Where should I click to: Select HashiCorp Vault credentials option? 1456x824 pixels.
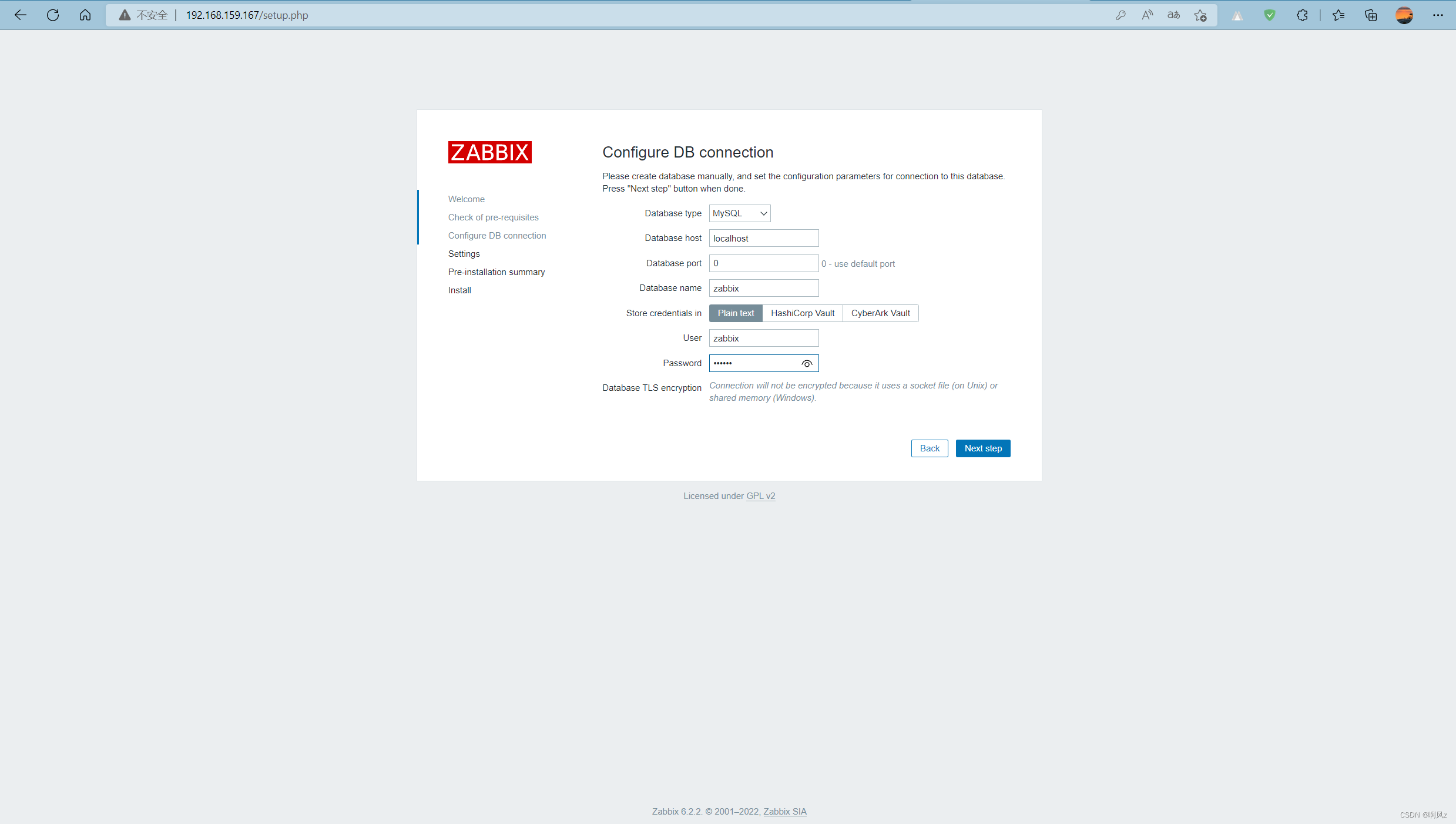803,313
